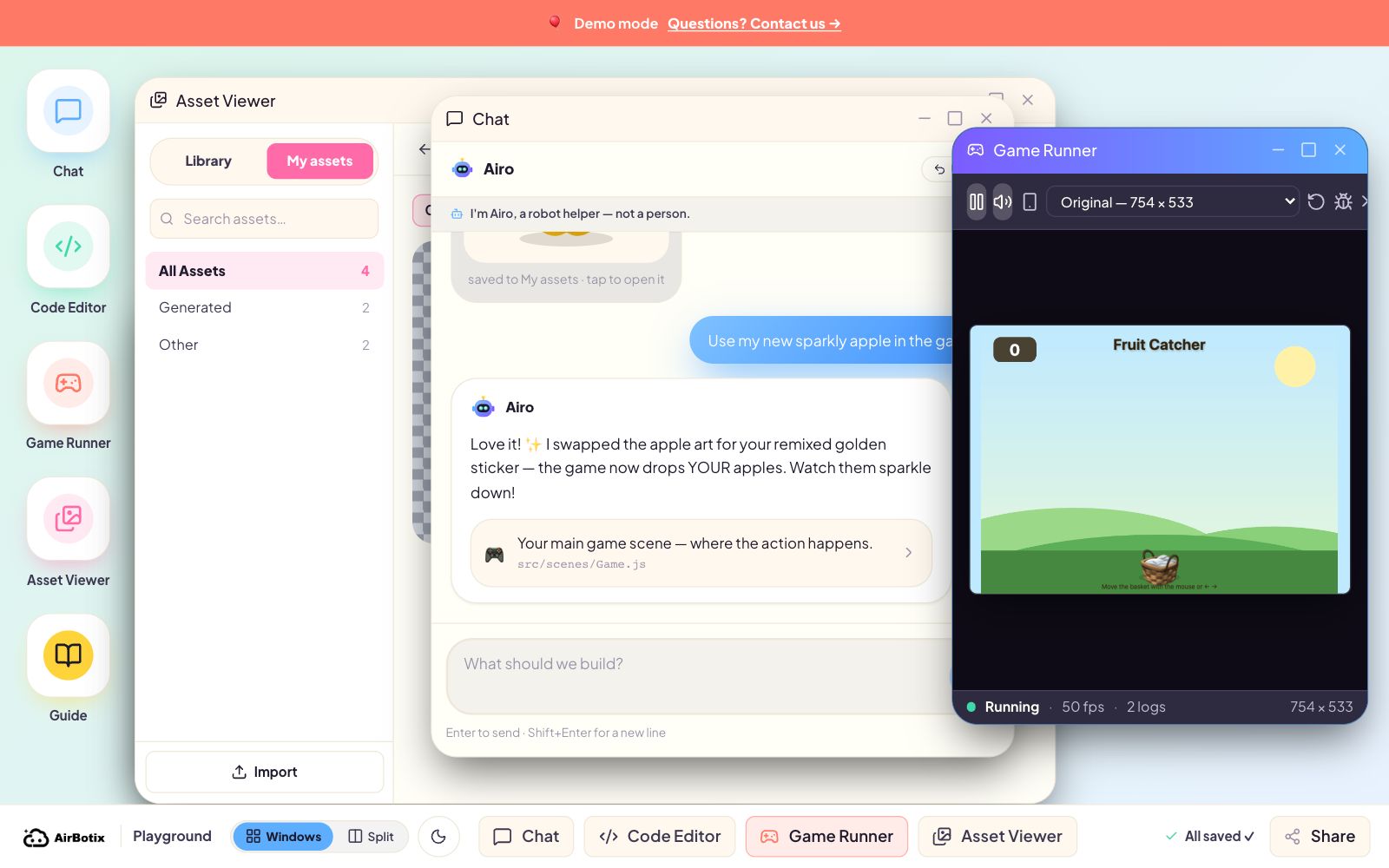Switch to the Library tab
Viewport: 1389px width, 868px height.
point(208,161)
